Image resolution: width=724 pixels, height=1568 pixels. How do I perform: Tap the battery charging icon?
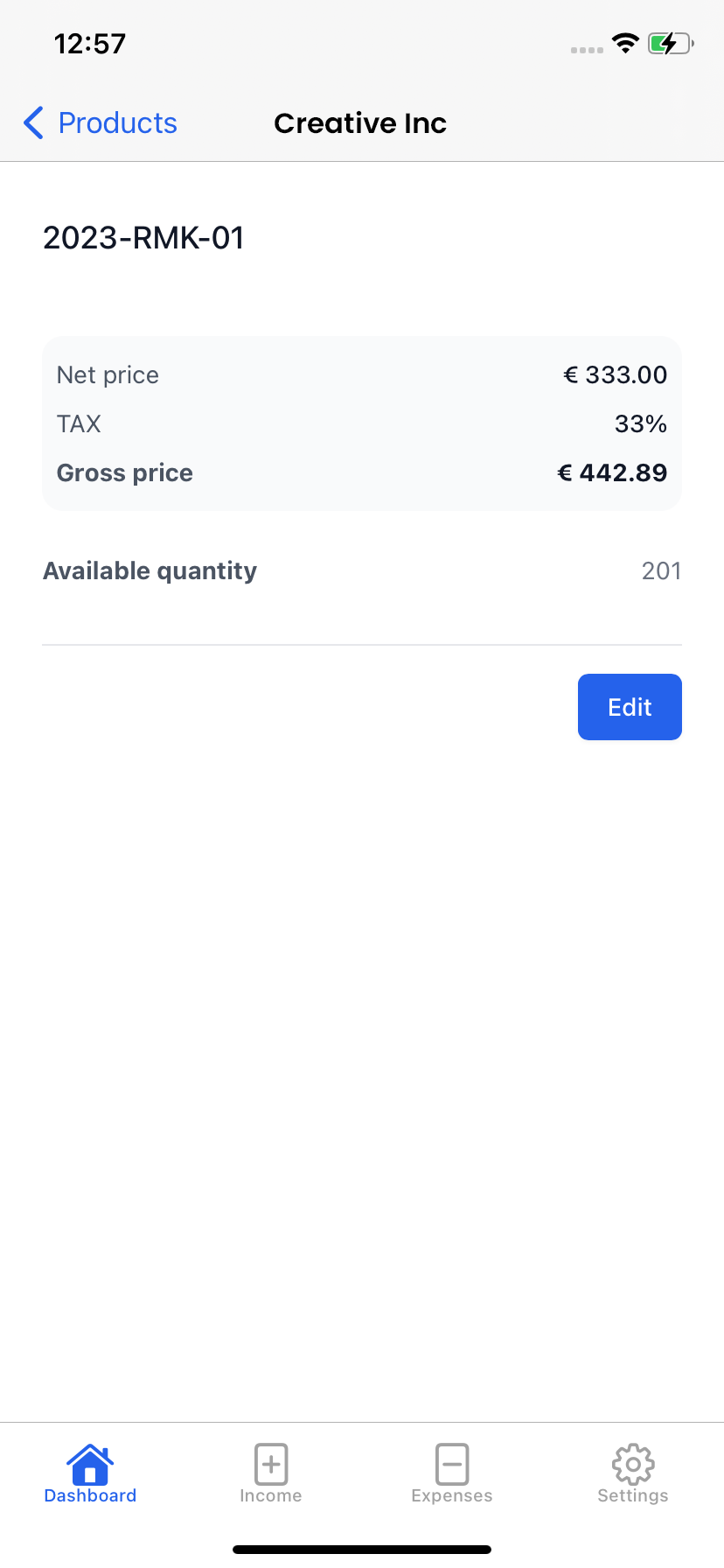pos(670,43)
